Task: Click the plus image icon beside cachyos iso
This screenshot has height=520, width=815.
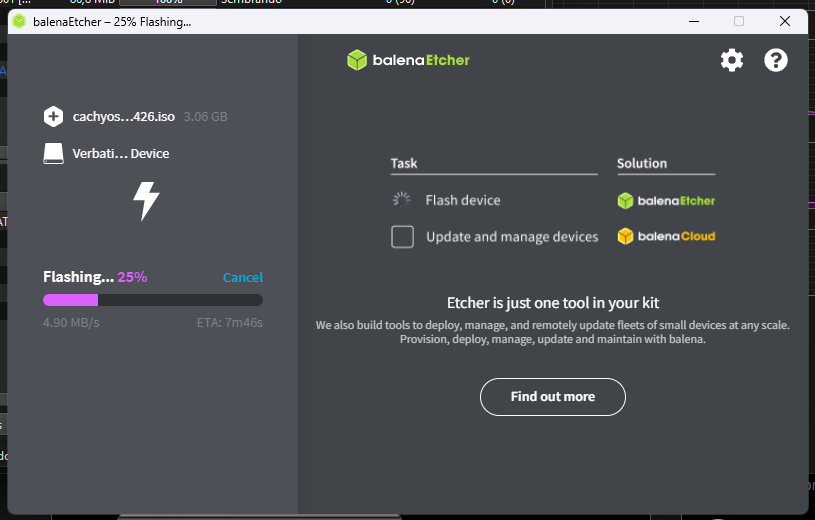Action: click(54, 116)
